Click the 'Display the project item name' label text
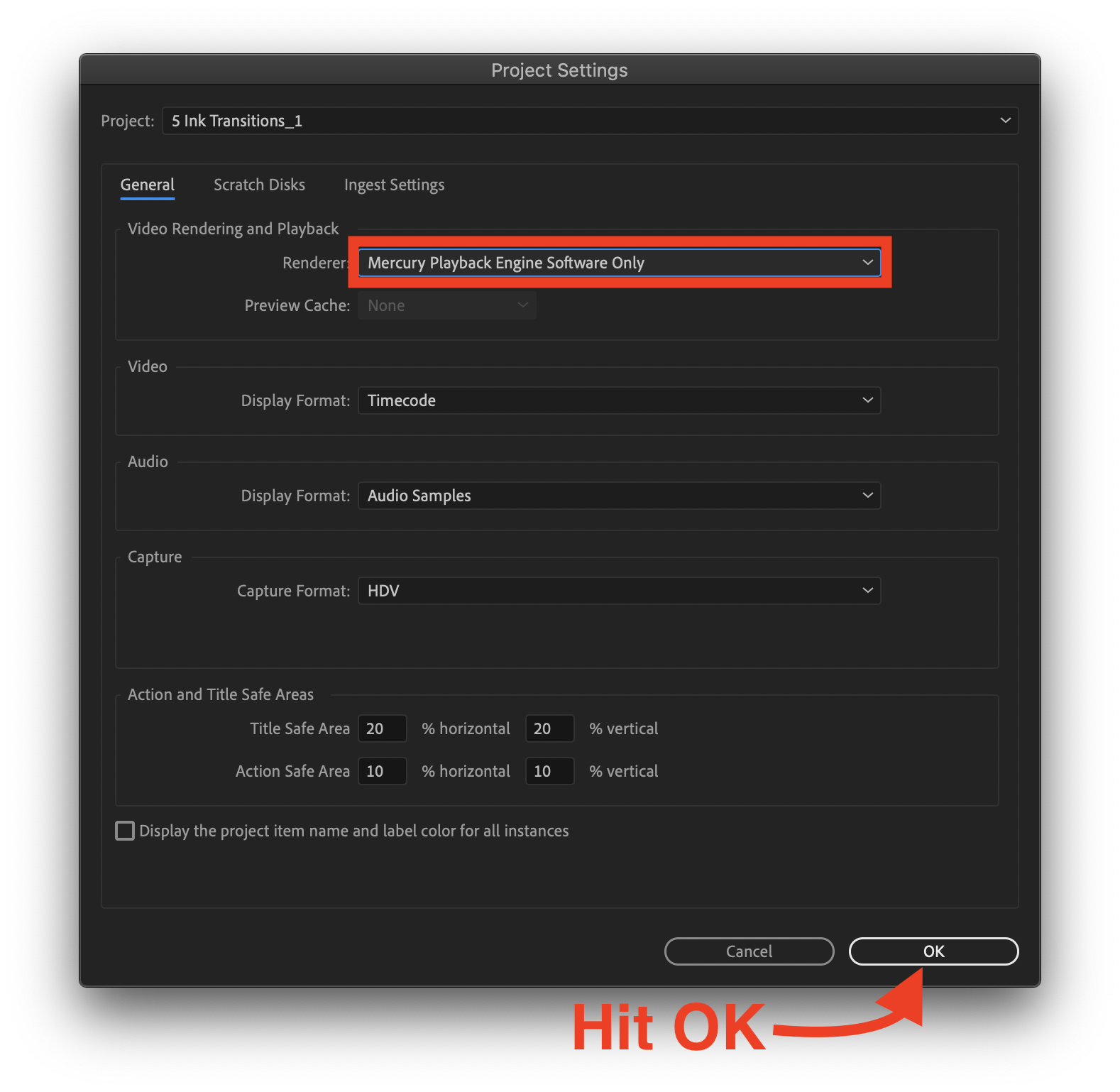This screenshot has height=1092, width=1120. click(353, 831)
